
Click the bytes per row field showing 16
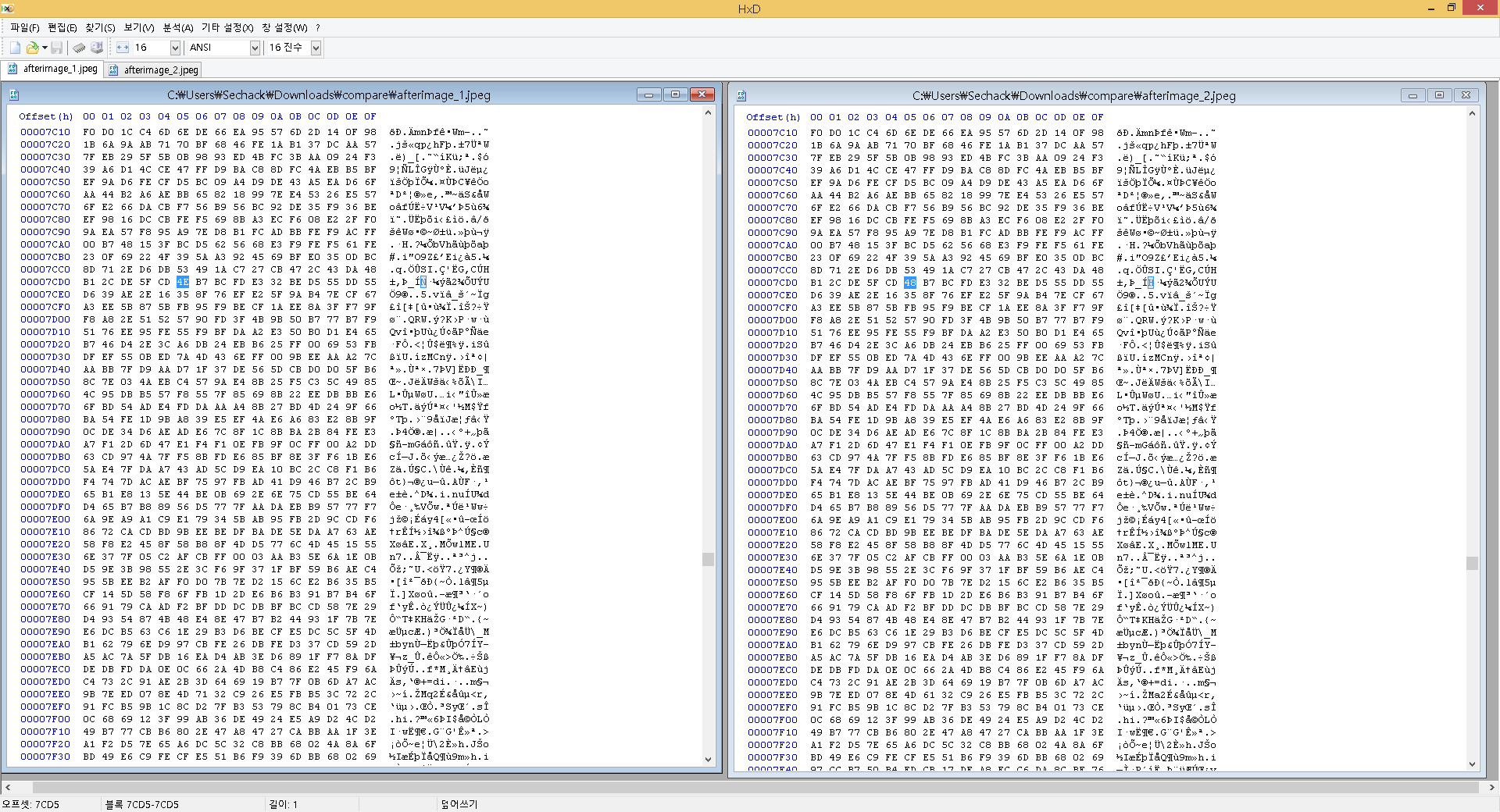coord(151,48)
